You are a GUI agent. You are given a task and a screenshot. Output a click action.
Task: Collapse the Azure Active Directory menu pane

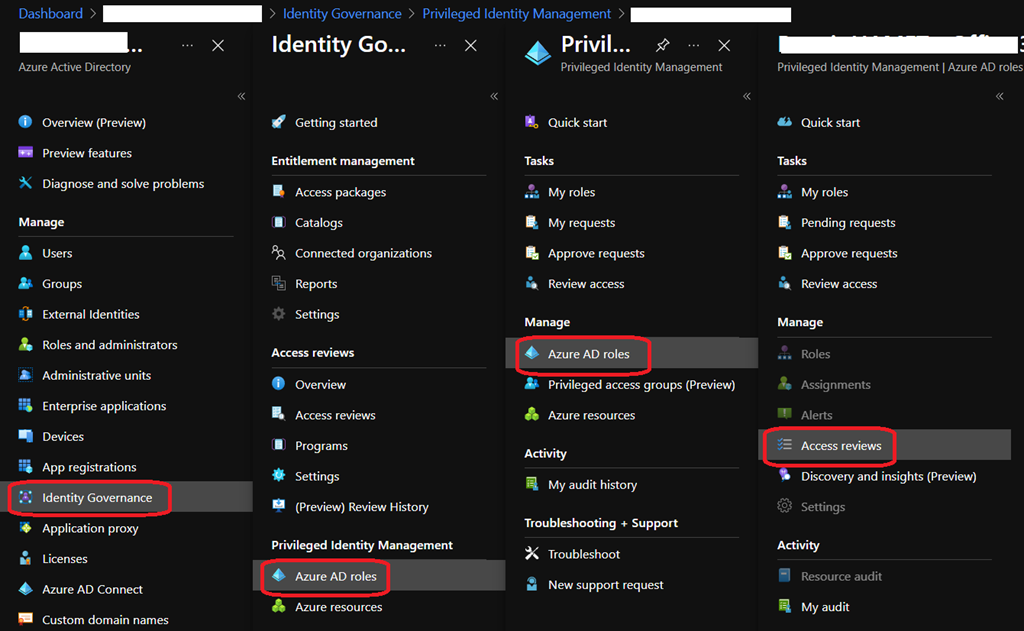click(x=241, y=96)
